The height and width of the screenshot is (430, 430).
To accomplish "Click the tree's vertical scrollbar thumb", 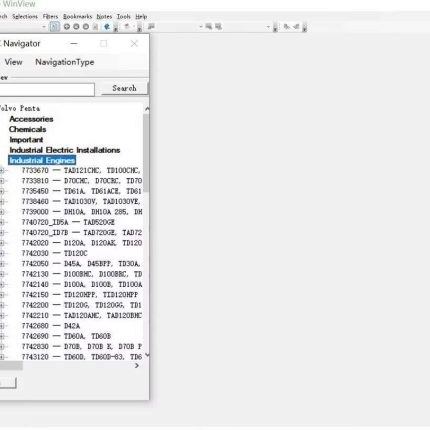I will tap(146, 153).
